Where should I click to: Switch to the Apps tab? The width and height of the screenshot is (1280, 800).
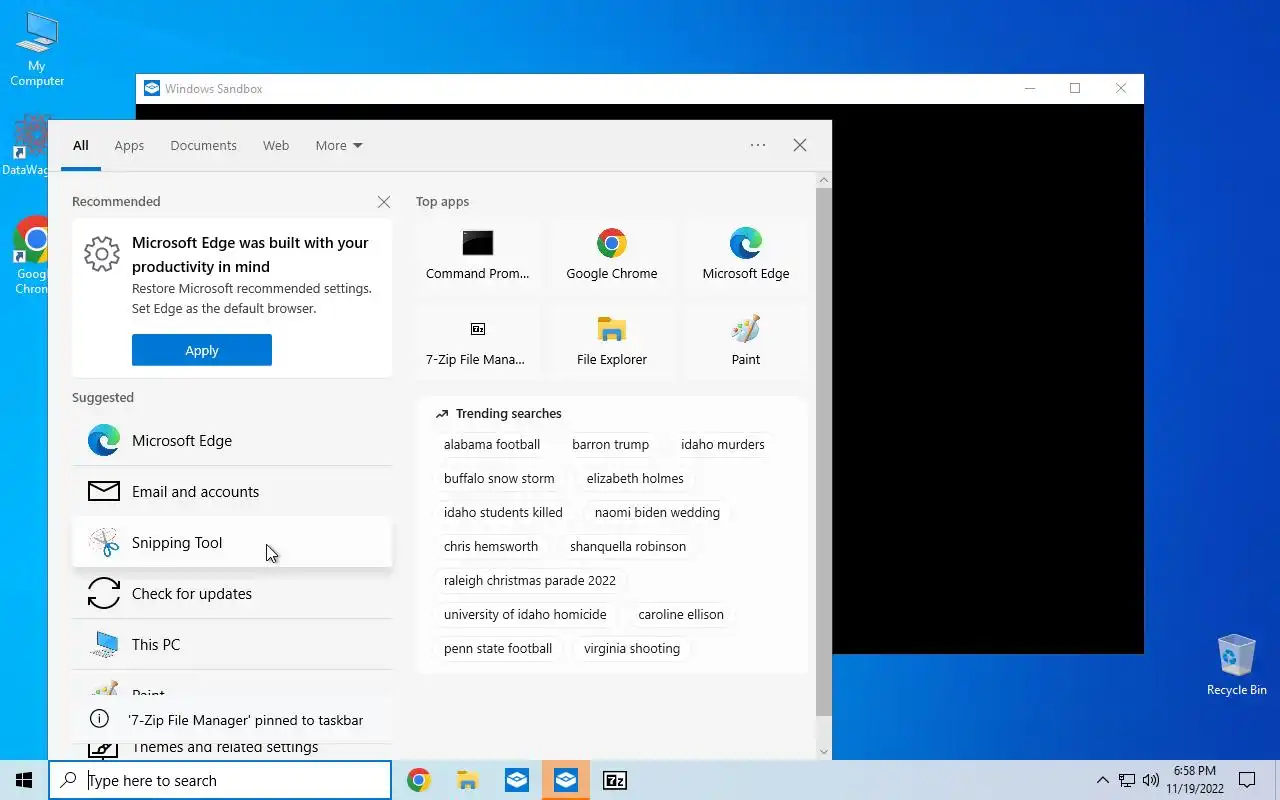129,145
